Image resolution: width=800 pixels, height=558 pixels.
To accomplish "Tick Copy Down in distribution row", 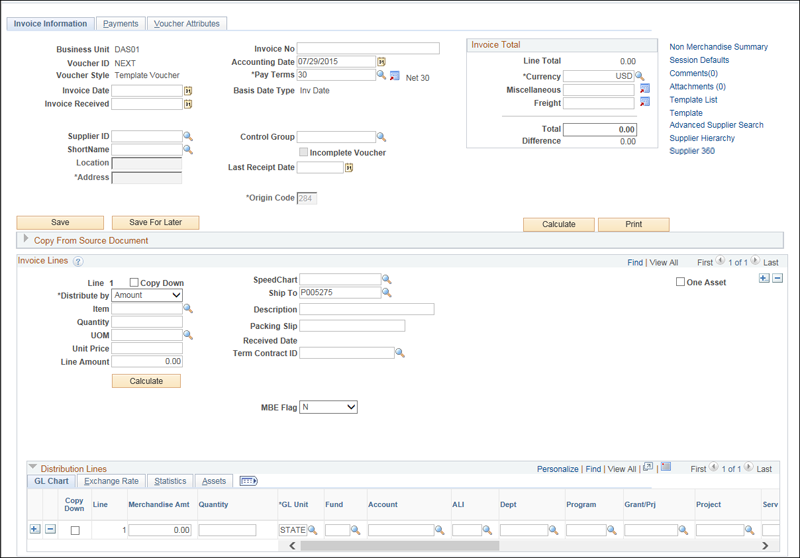I will [x=75, y=530].
